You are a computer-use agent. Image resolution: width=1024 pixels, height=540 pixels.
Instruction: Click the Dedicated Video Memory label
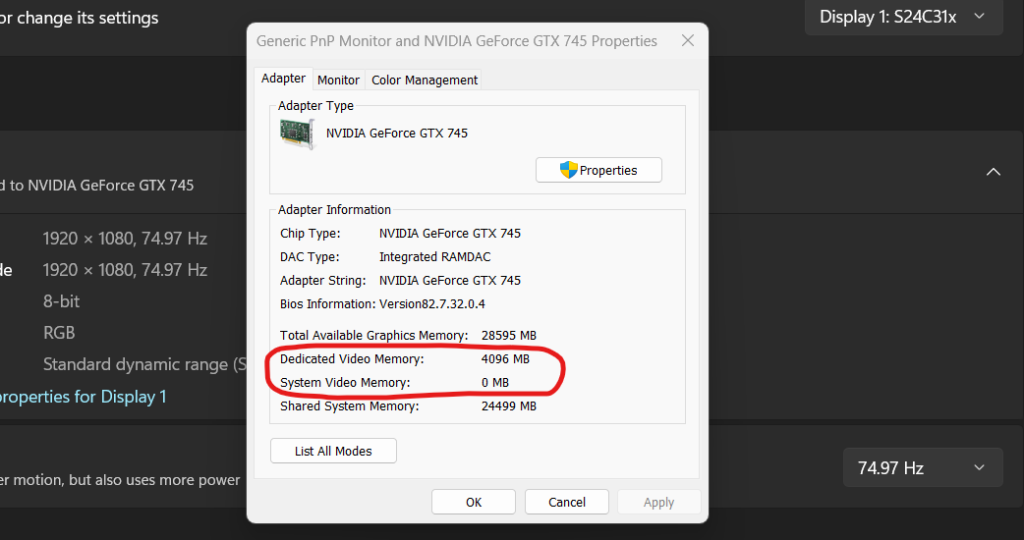point(352,358)
